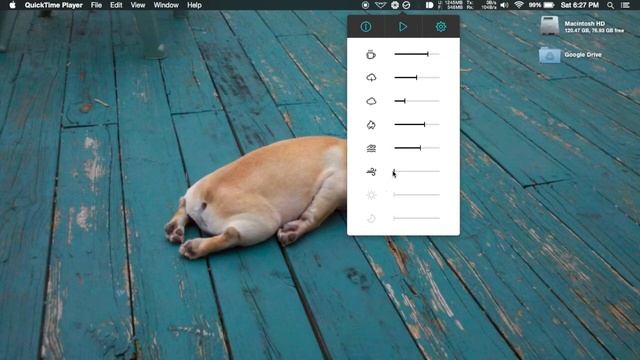Toggle the campfire flame sound icon

371,124
